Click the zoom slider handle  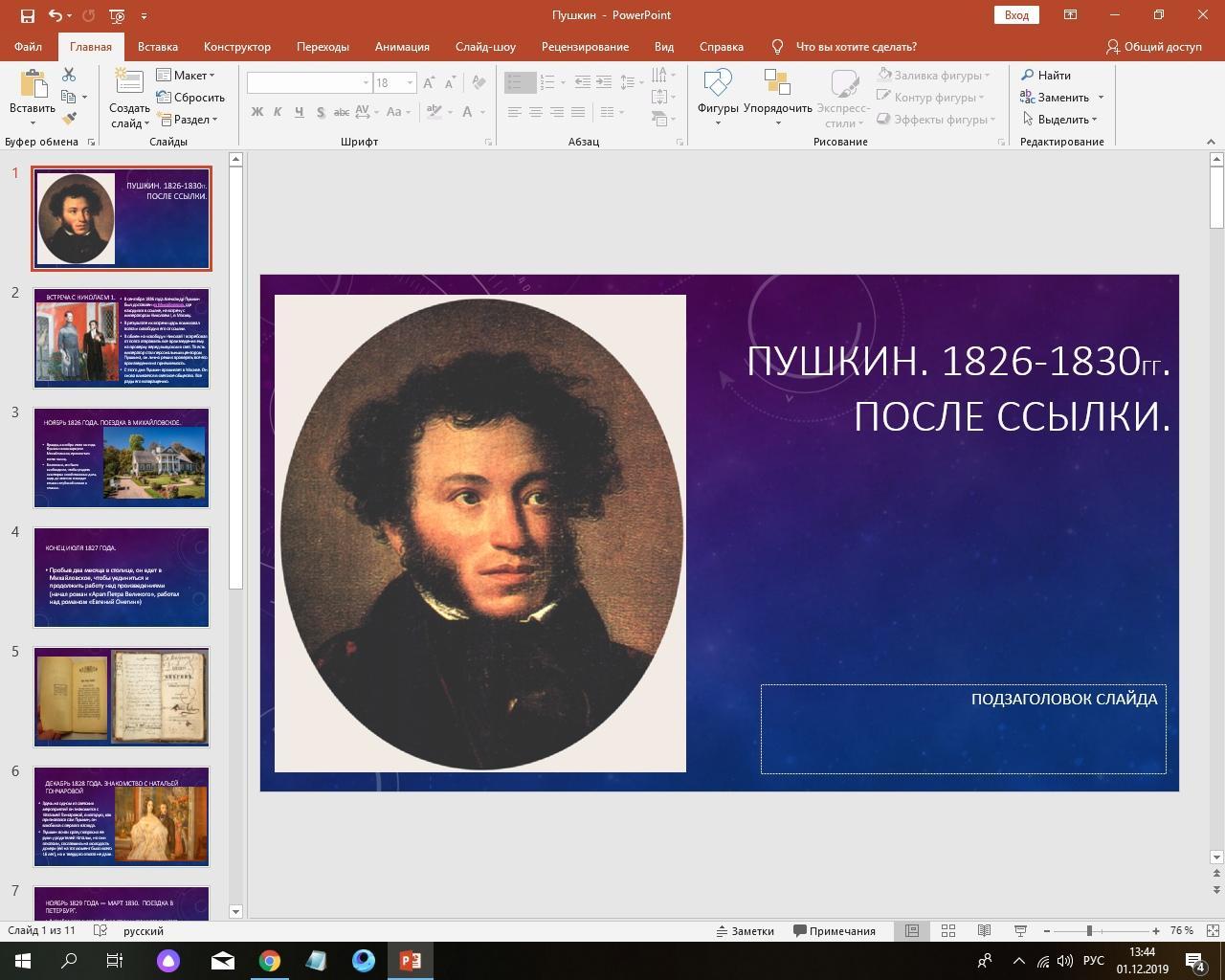tap(1089, 930)
